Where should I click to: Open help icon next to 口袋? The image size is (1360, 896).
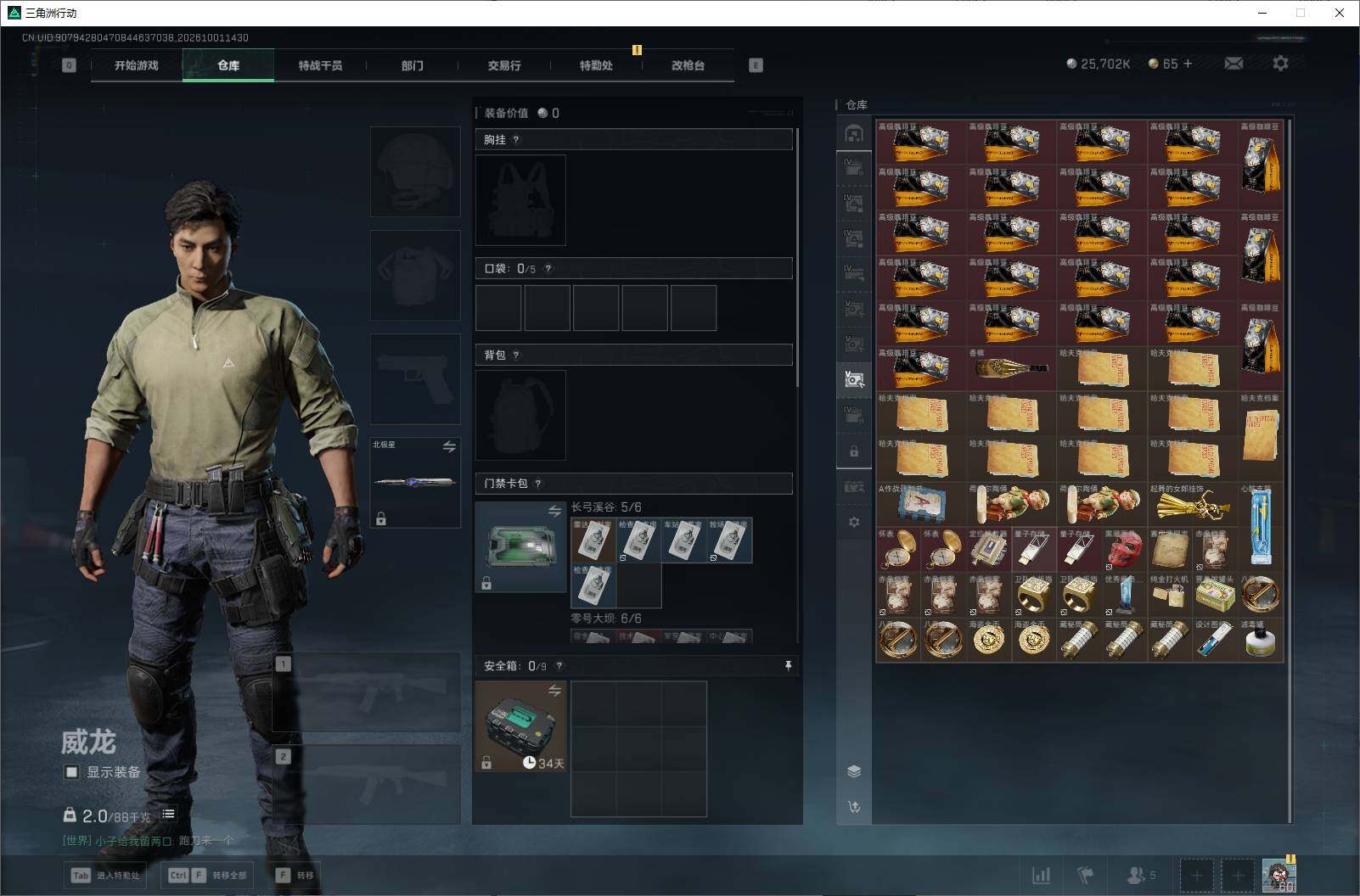tap(548, 268)
